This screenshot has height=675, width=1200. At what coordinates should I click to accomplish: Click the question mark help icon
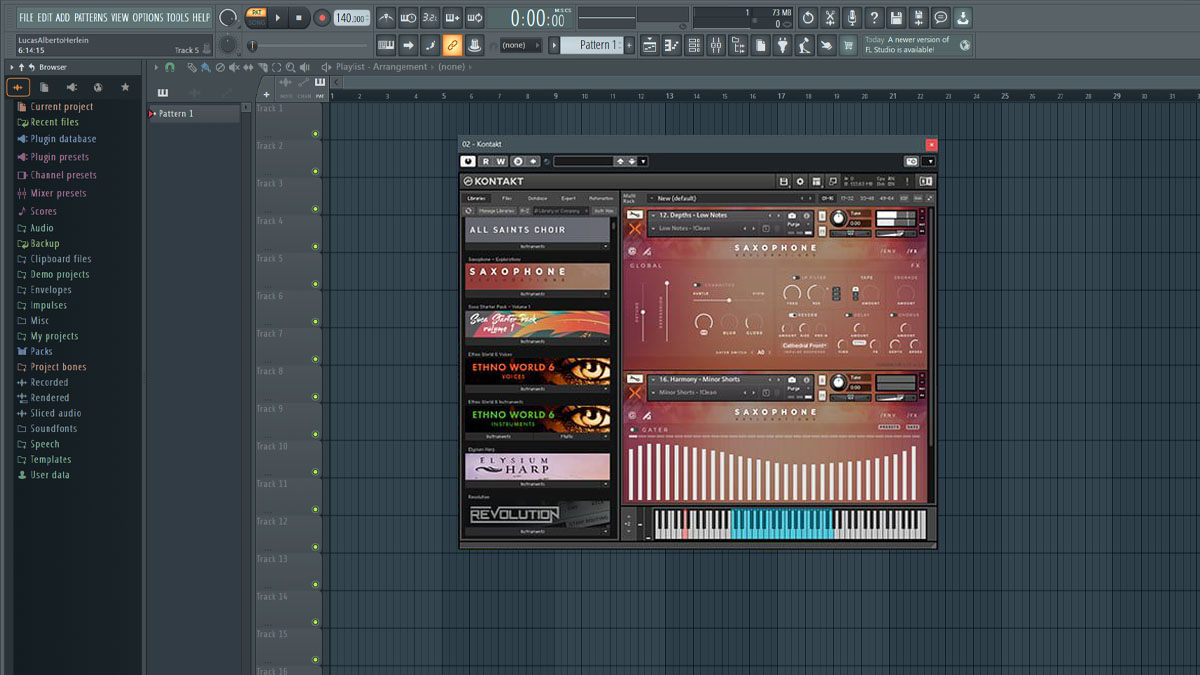(873, 18)
